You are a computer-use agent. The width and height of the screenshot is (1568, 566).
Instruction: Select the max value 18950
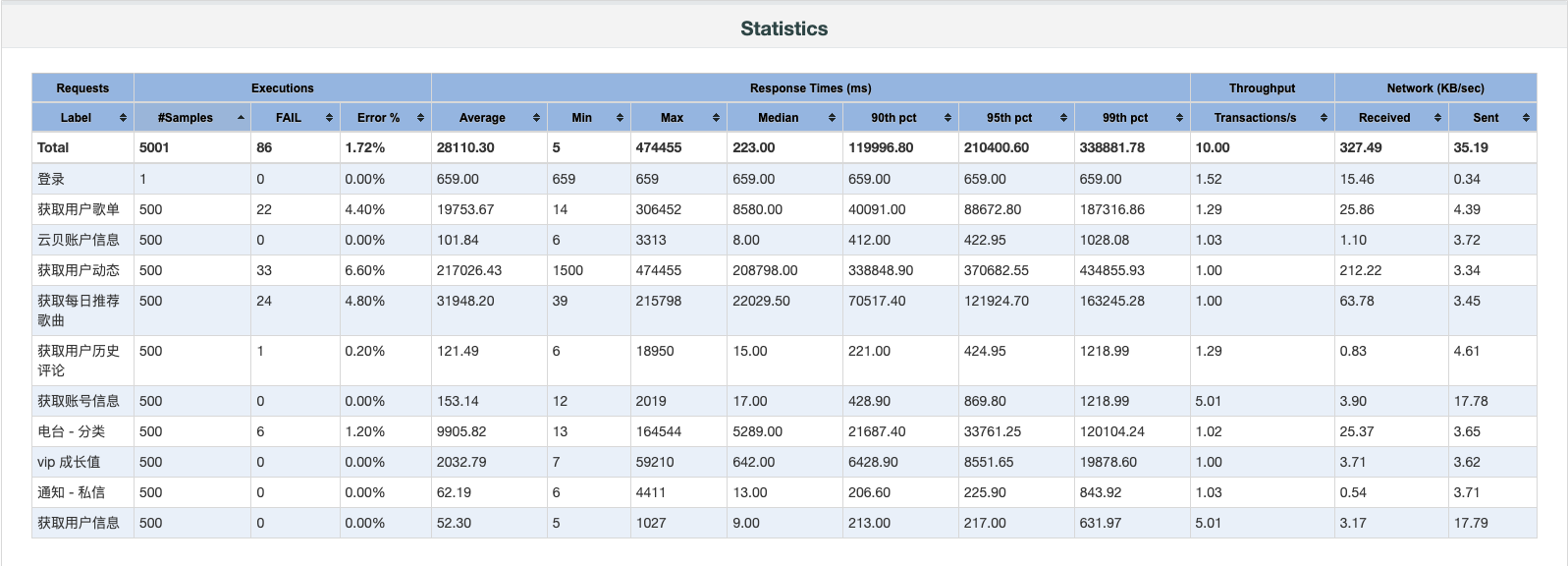(655, 351)
